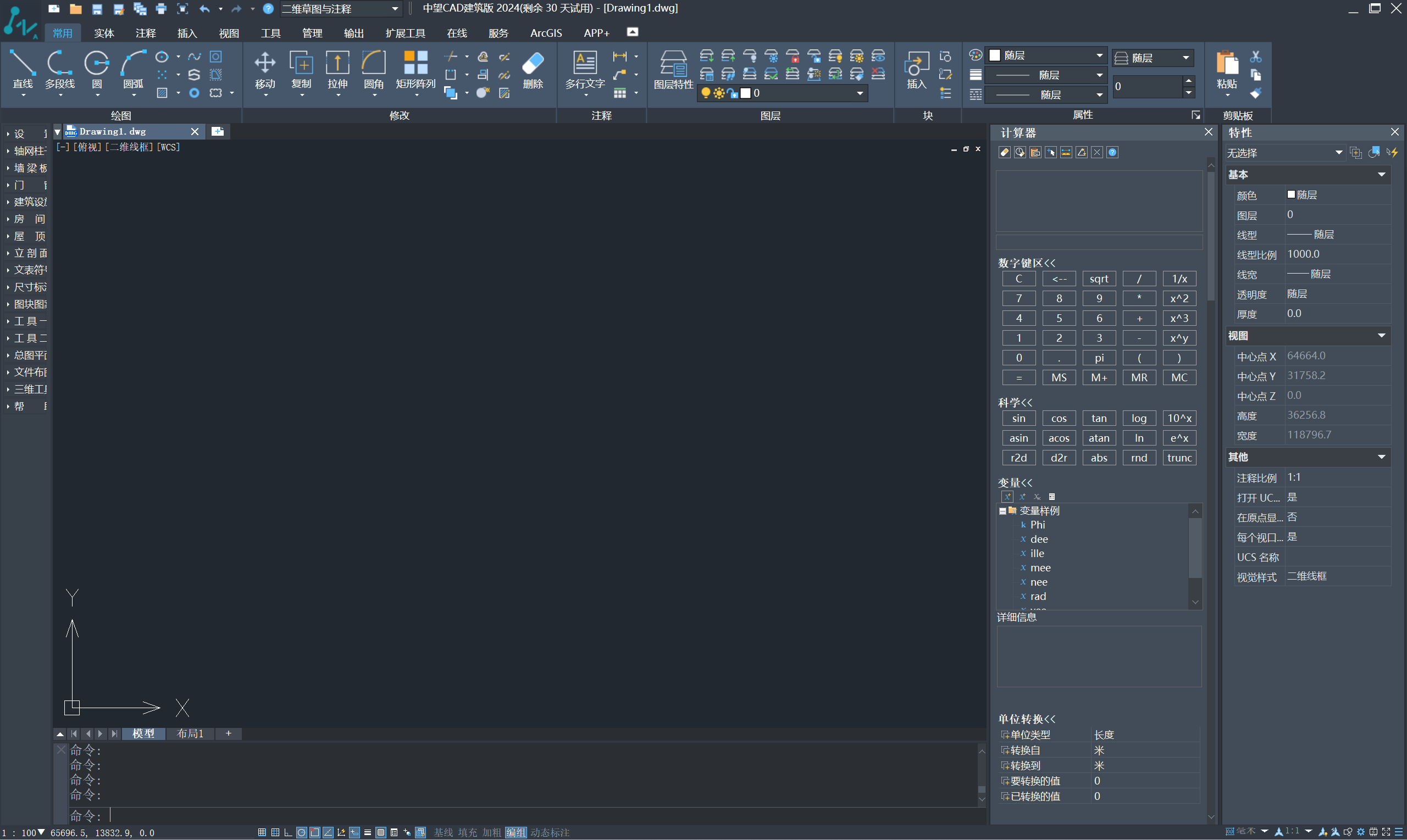This screenshot has width=1407, height=840.
Task: Click the trunc function button
Action: (x=1179, y=458)
